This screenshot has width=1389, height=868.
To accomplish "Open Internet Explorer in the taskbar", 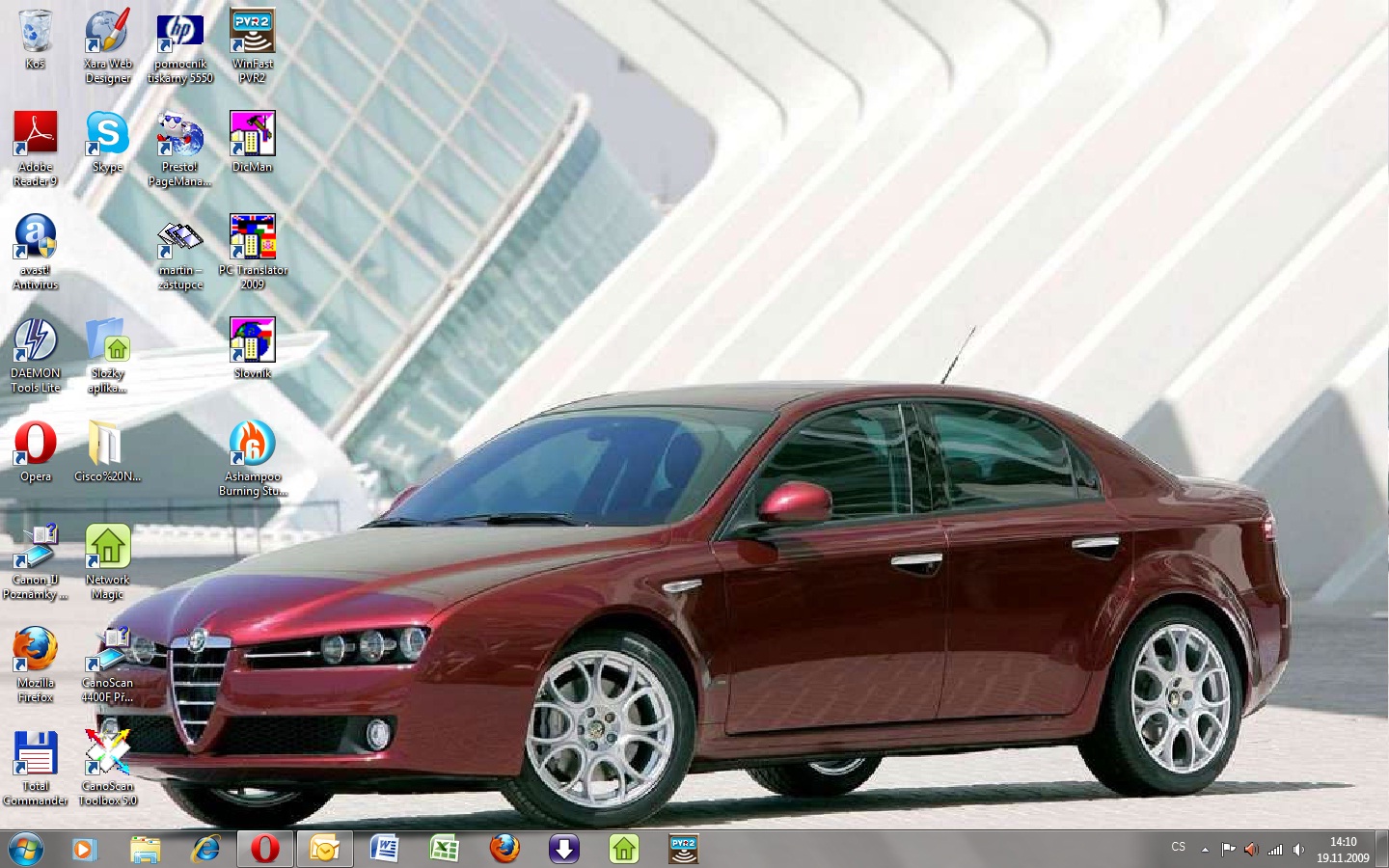I will click(205, 849).
